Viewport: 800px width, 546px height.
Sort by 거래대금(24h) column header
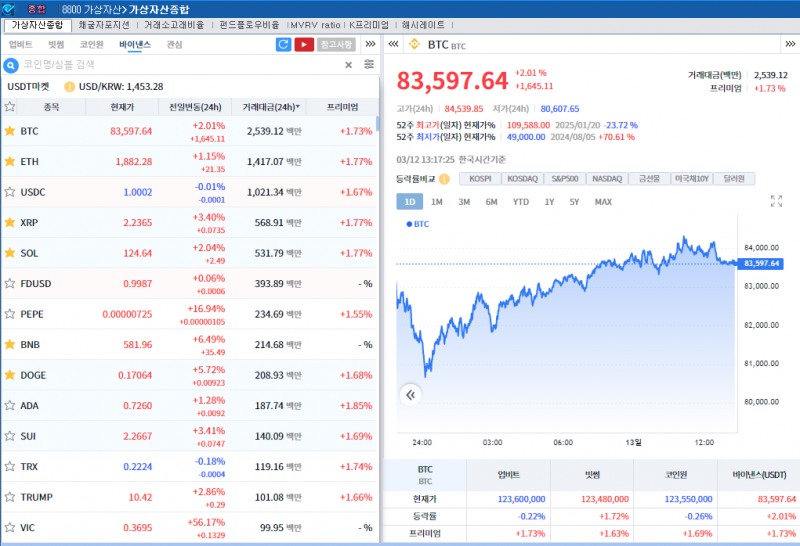270,107
